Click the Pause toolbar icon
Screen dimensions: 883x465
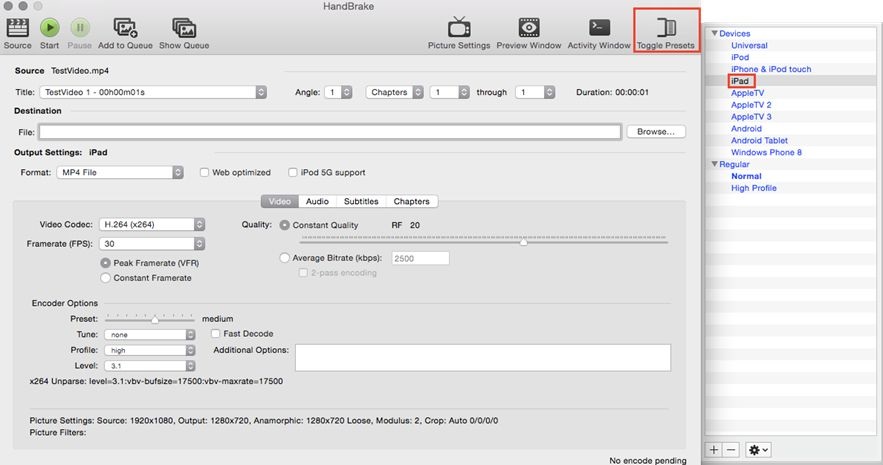(79, 28)
